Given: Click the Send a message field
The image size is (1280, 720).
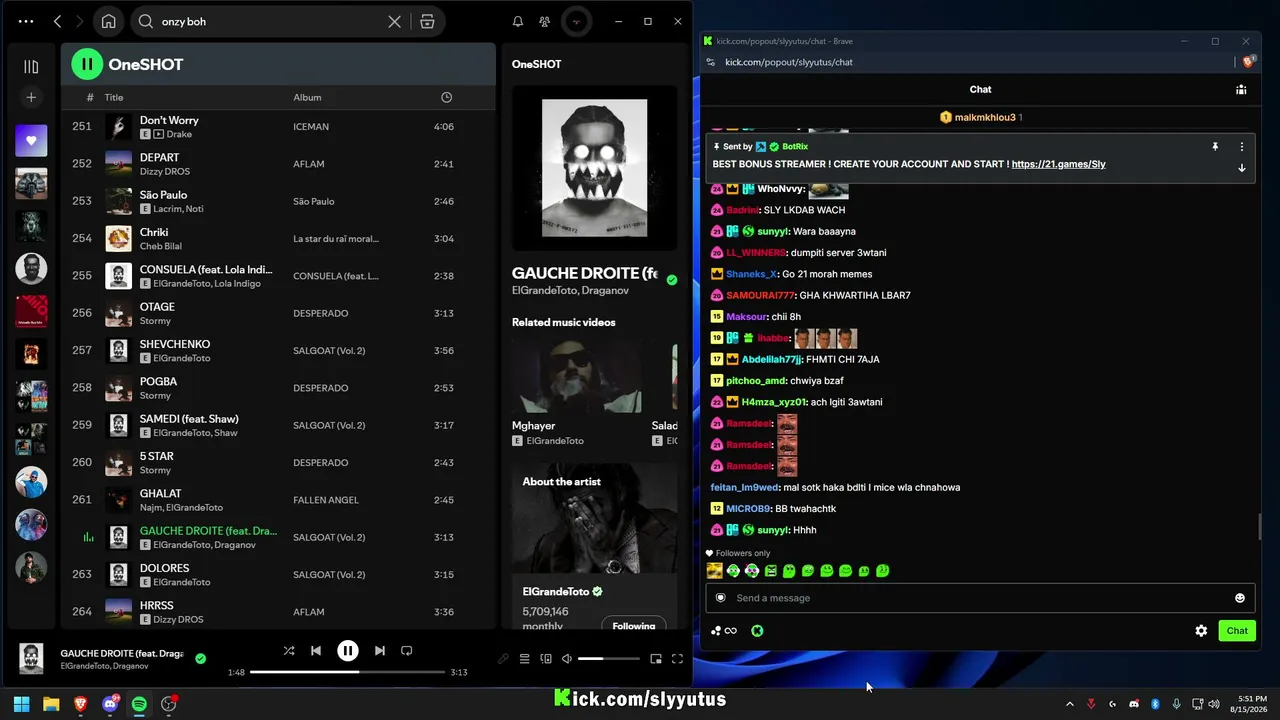Looking at the screenshot, I should [978, 598].
